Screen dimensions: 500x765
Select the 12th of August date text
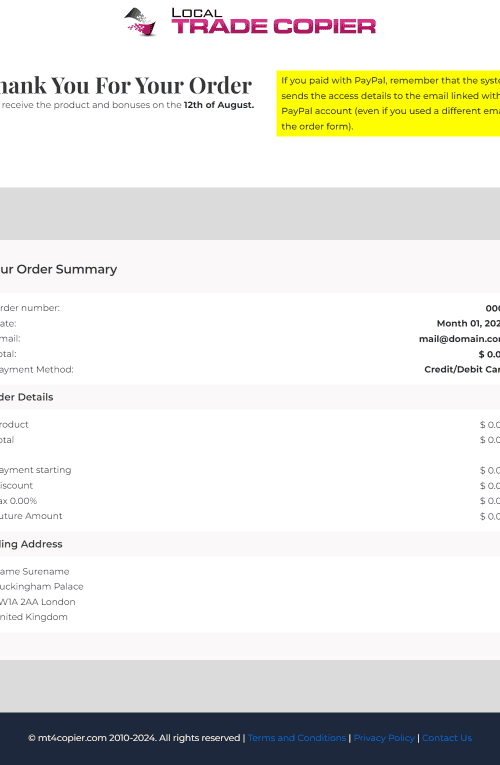click(x=219, y=105)
